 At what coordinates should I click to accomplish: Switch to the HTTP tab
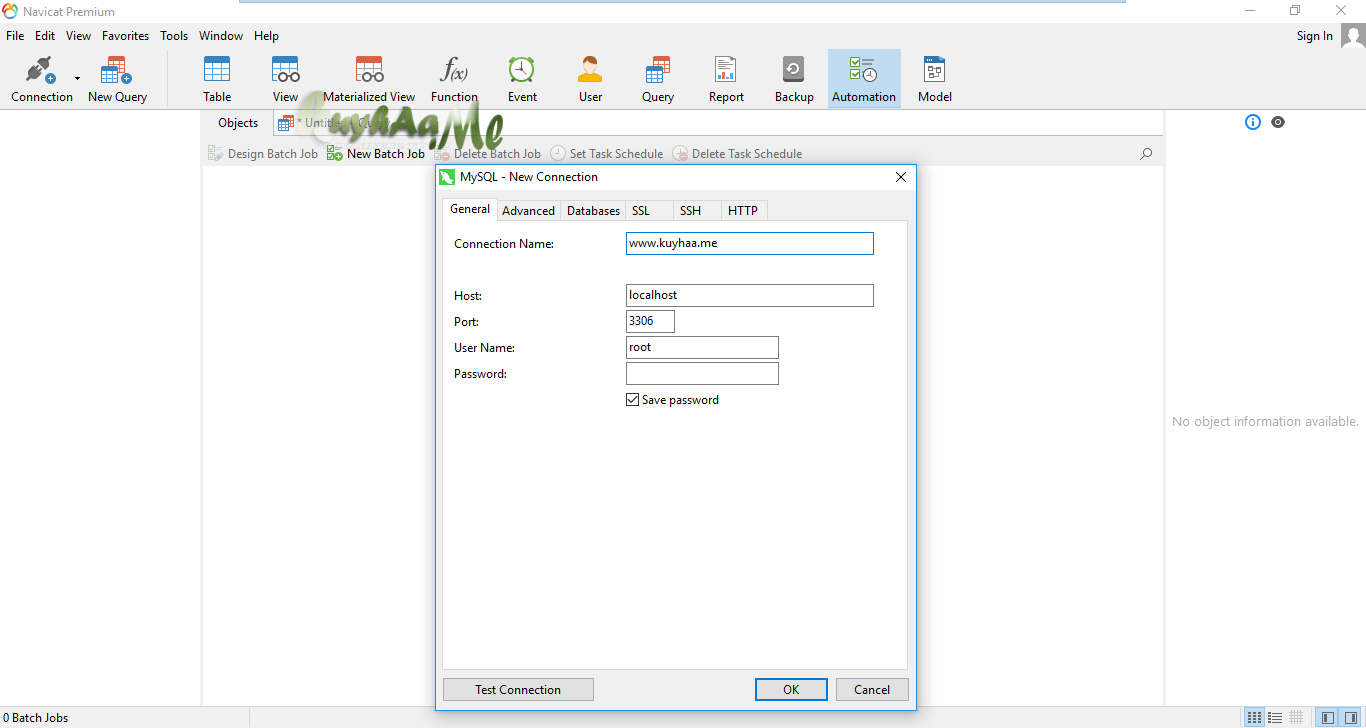tap(743, 211)
